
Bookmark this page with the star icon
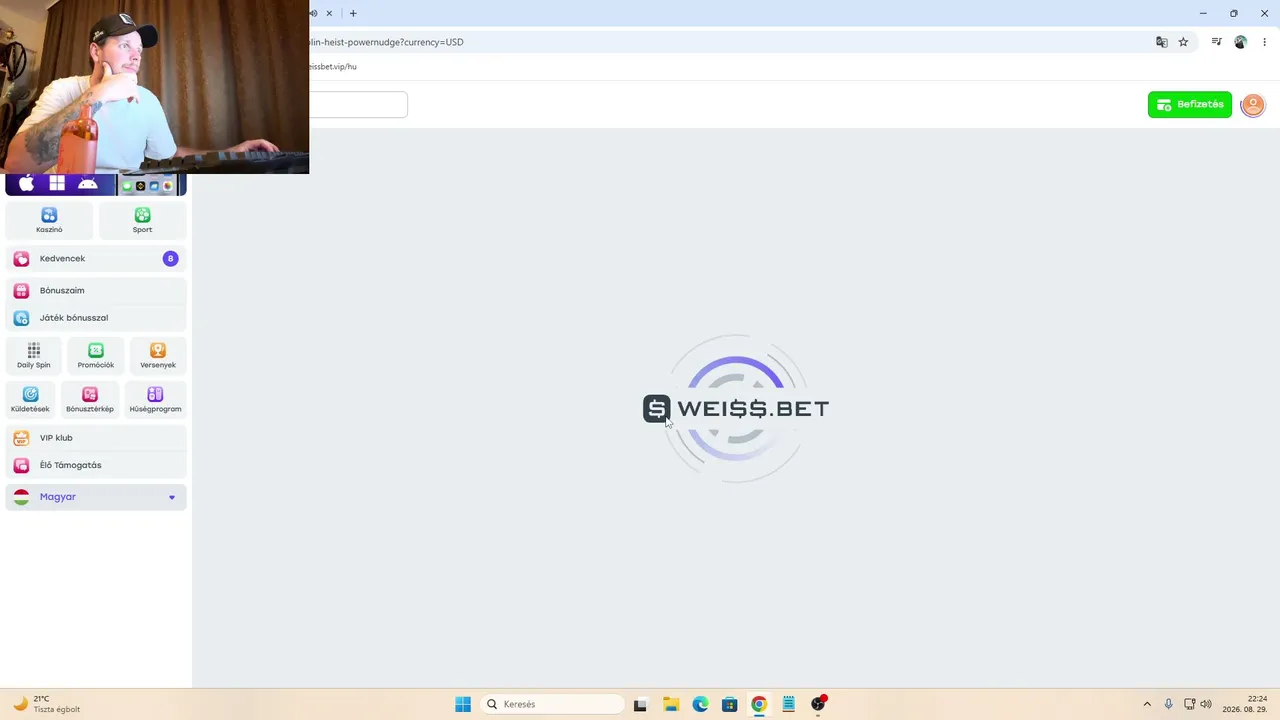(1184, 42)
